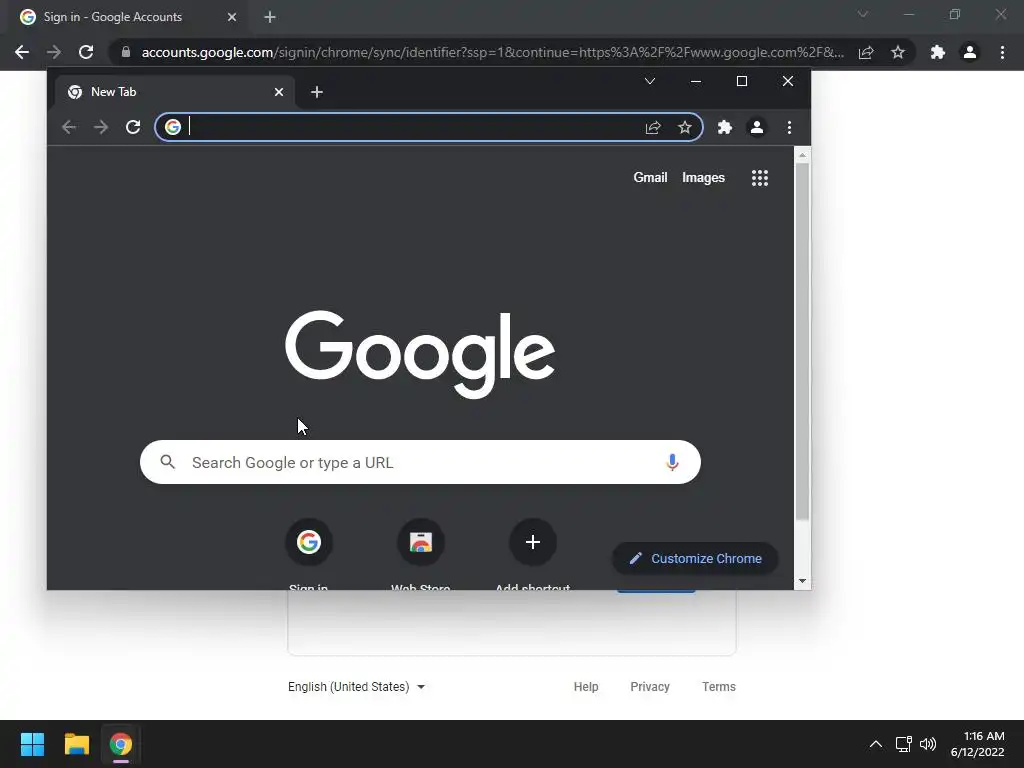Click the accounts.google.com URL in the background window
This screenshot has height=768, width=1024.
tap(492, 52)
